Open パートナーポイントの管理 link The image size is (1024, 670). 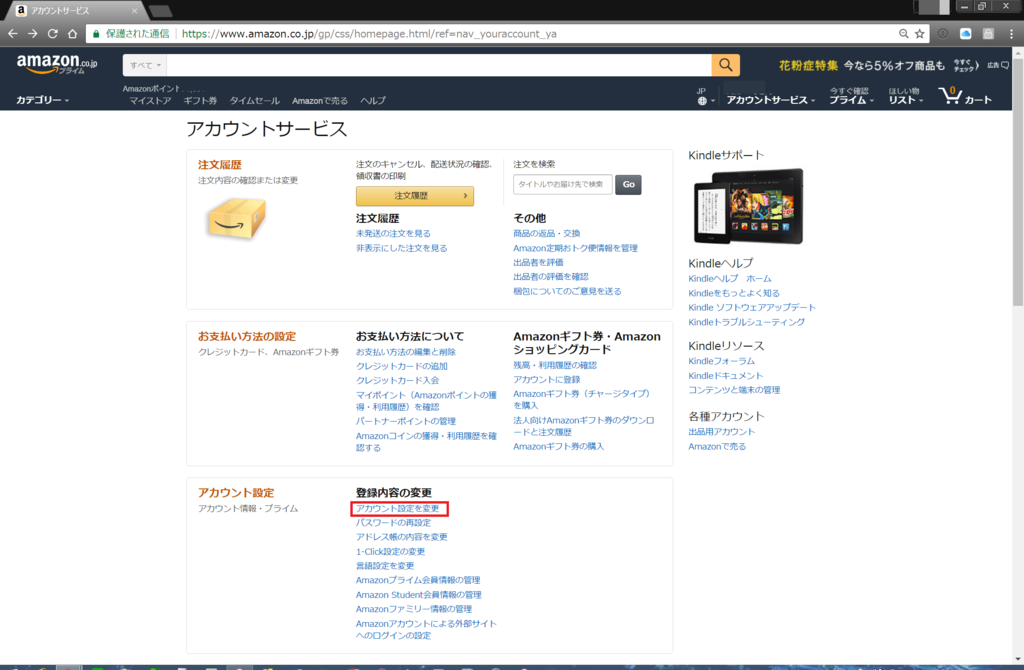(x=406, y=421)
